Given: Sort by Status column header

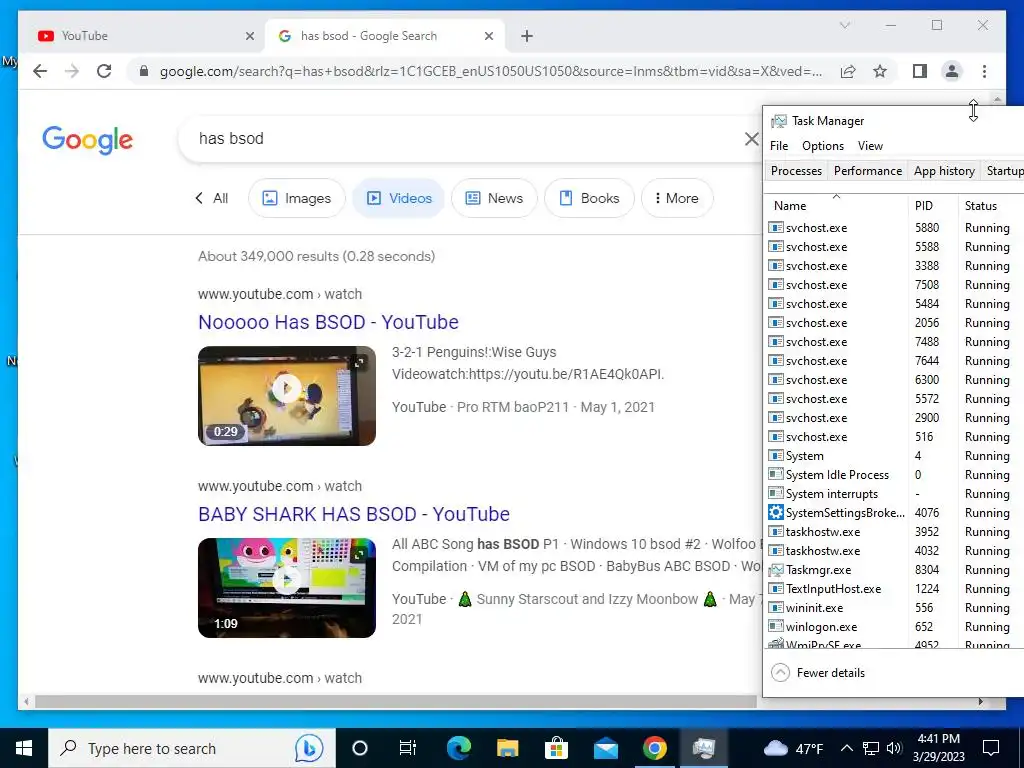Looking at the screenshot, I should pyautogui.click(x=991, y=205).
